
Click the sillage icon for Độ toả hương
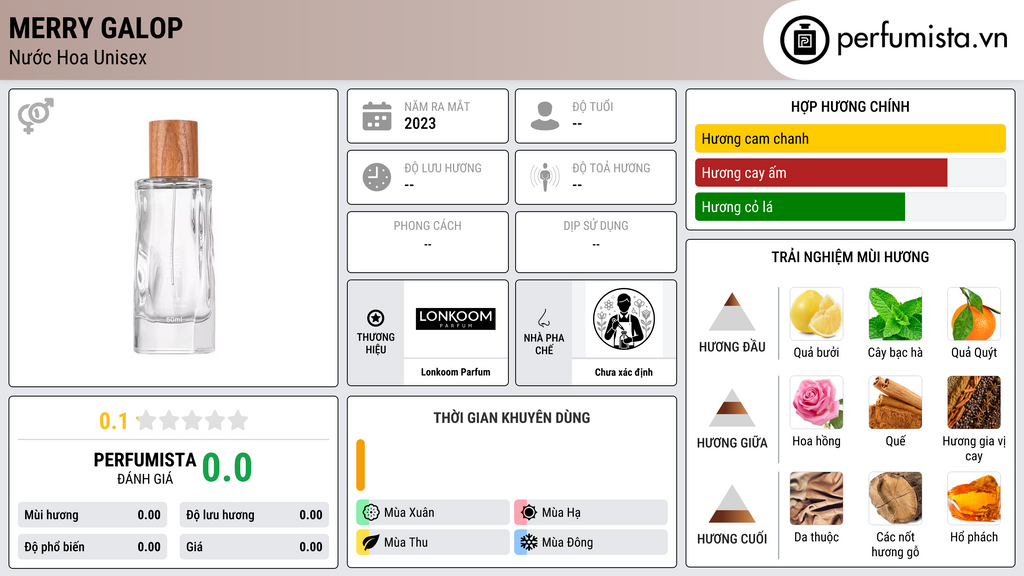(545, 177)
